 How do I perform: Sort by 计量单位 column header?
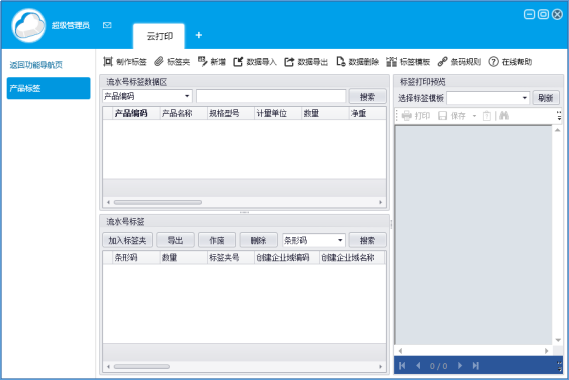(278, 113)
